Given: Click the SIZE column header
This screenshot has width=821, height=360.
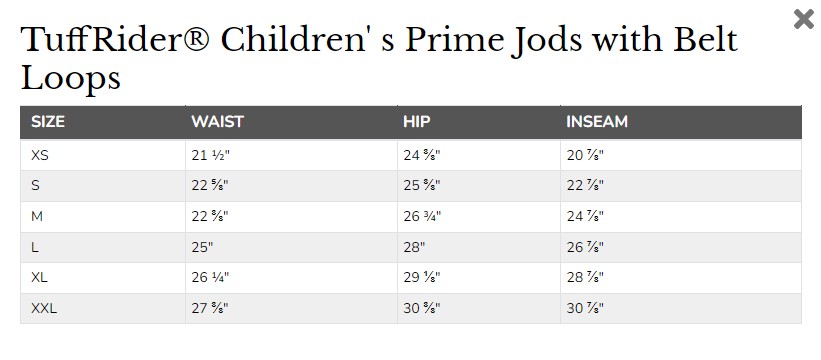Looking at the screenshot, I should click(48, 122).
